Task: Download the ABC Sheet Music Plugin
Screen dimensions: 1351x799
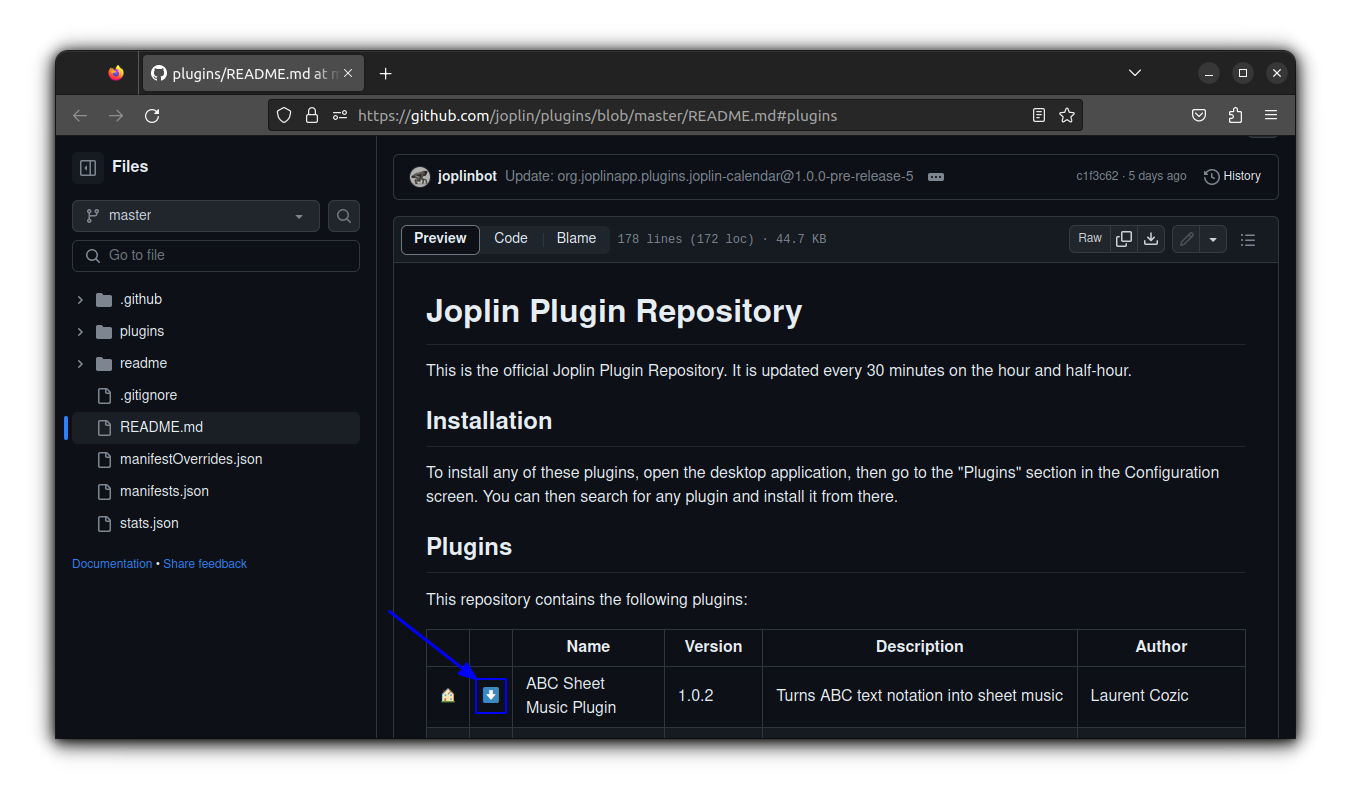Action: (x=491, y=695)
